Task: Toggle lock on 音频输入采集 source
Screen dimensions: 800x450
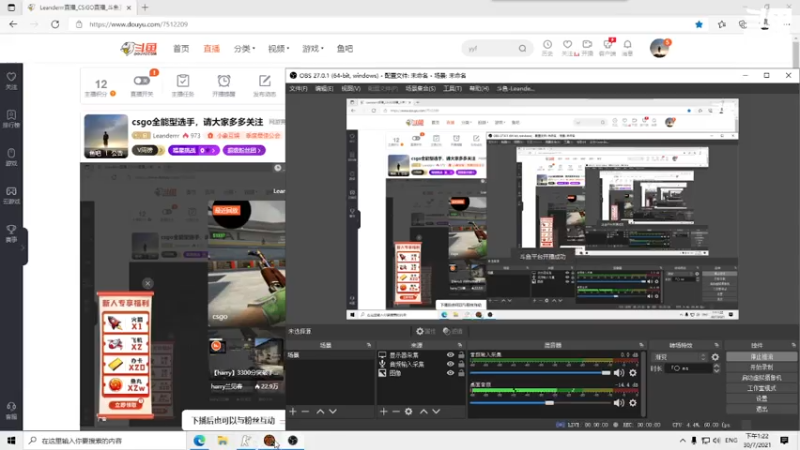Action: [461, 364]
